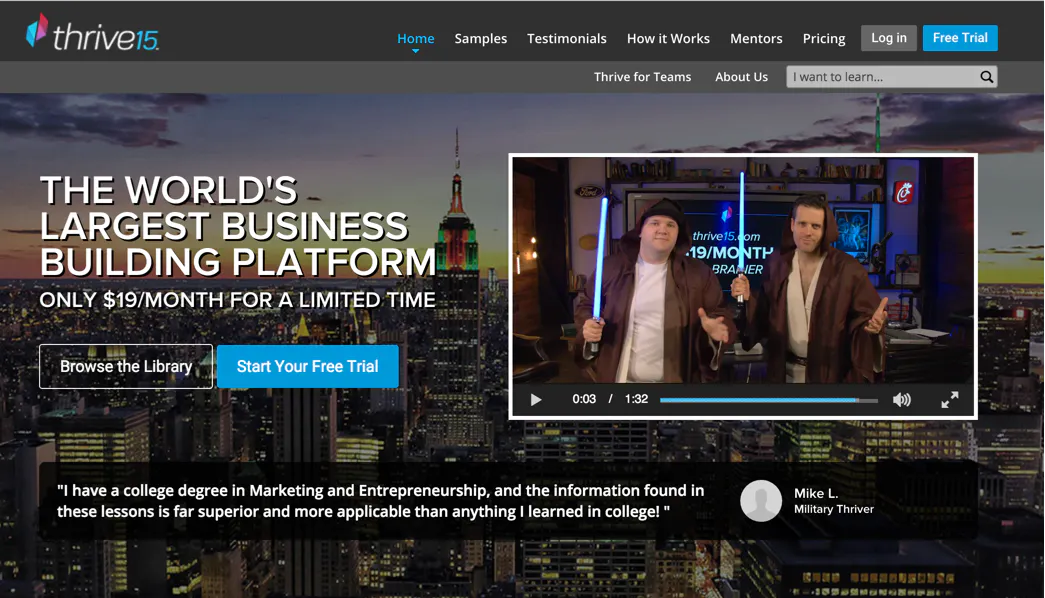Open Thrive for Teams link

pos(642,77)
